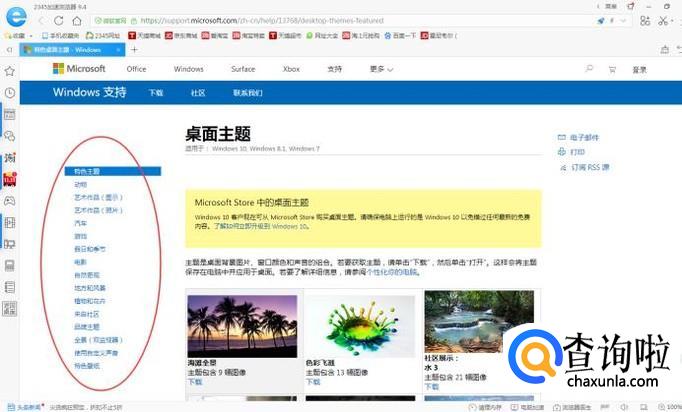The height and width of the screenshot is (412, 682).
Task: Expand the 更多 dropdown in Microsoft header
Action: coord(381,69)
